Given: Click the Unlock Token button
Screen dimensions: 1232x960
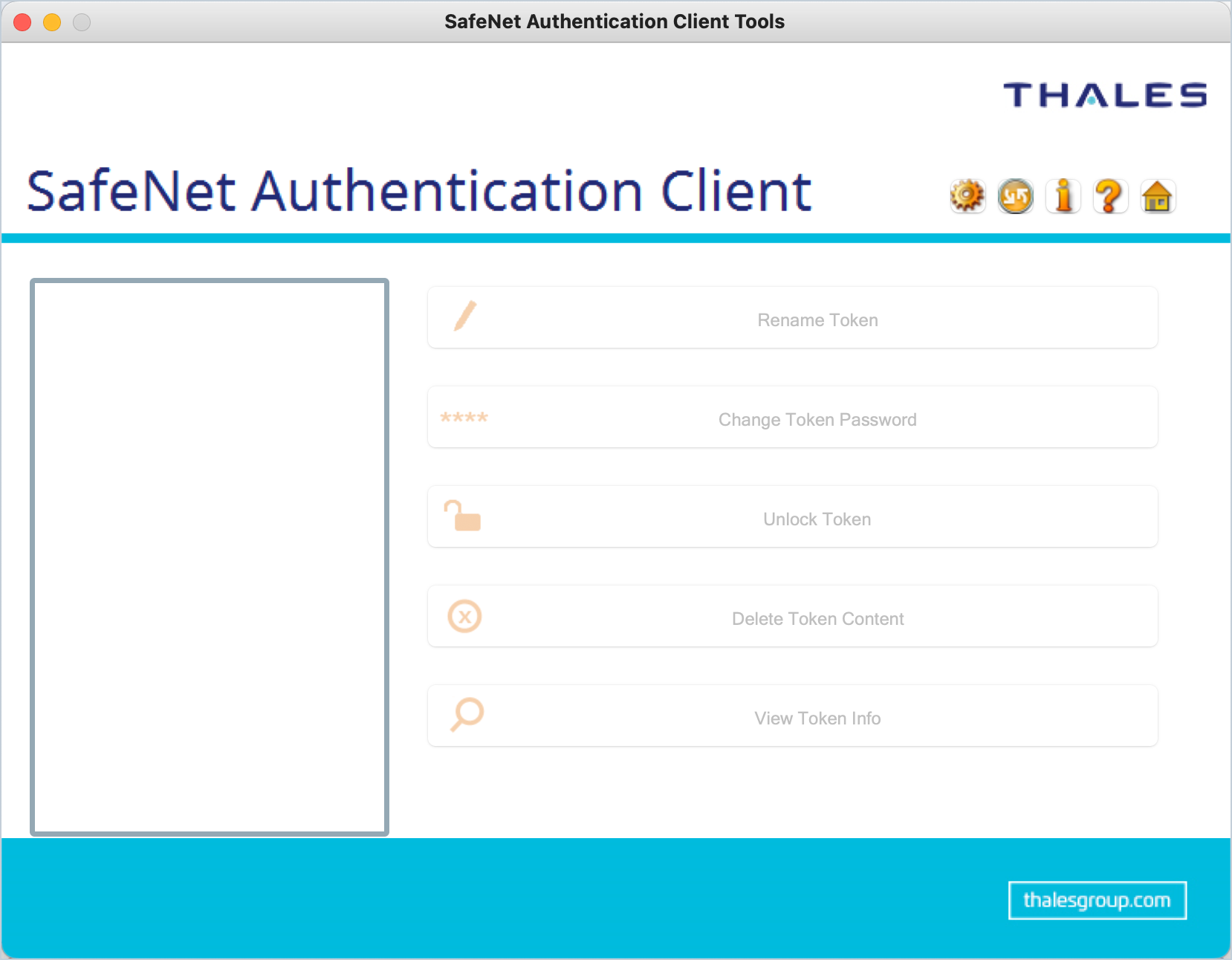Looking at the screenshot, I should [x=793, y=517].
